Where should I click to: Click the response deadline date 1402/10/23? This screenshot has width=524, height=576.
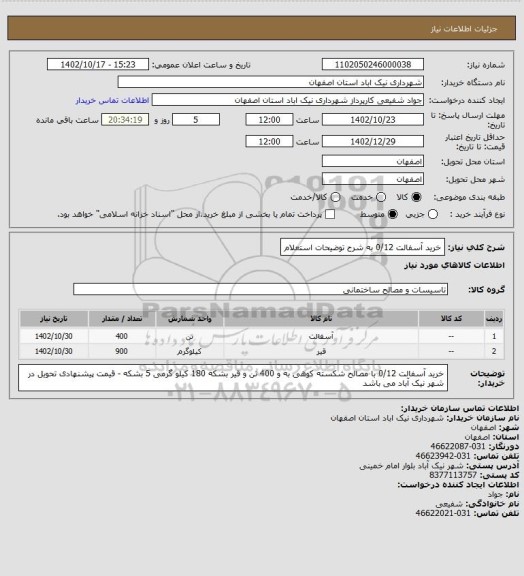tap(373, 120)
